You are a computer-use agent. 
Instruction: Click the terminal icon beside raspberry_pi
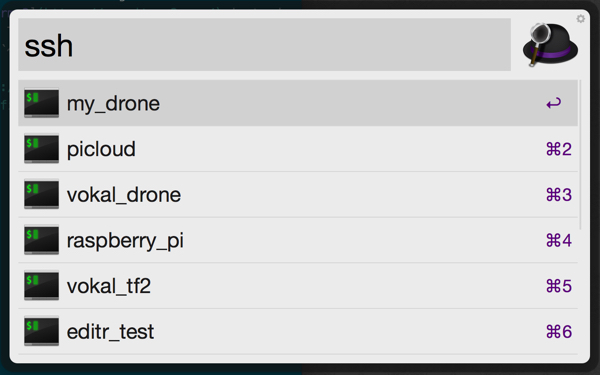coord(41,240)
